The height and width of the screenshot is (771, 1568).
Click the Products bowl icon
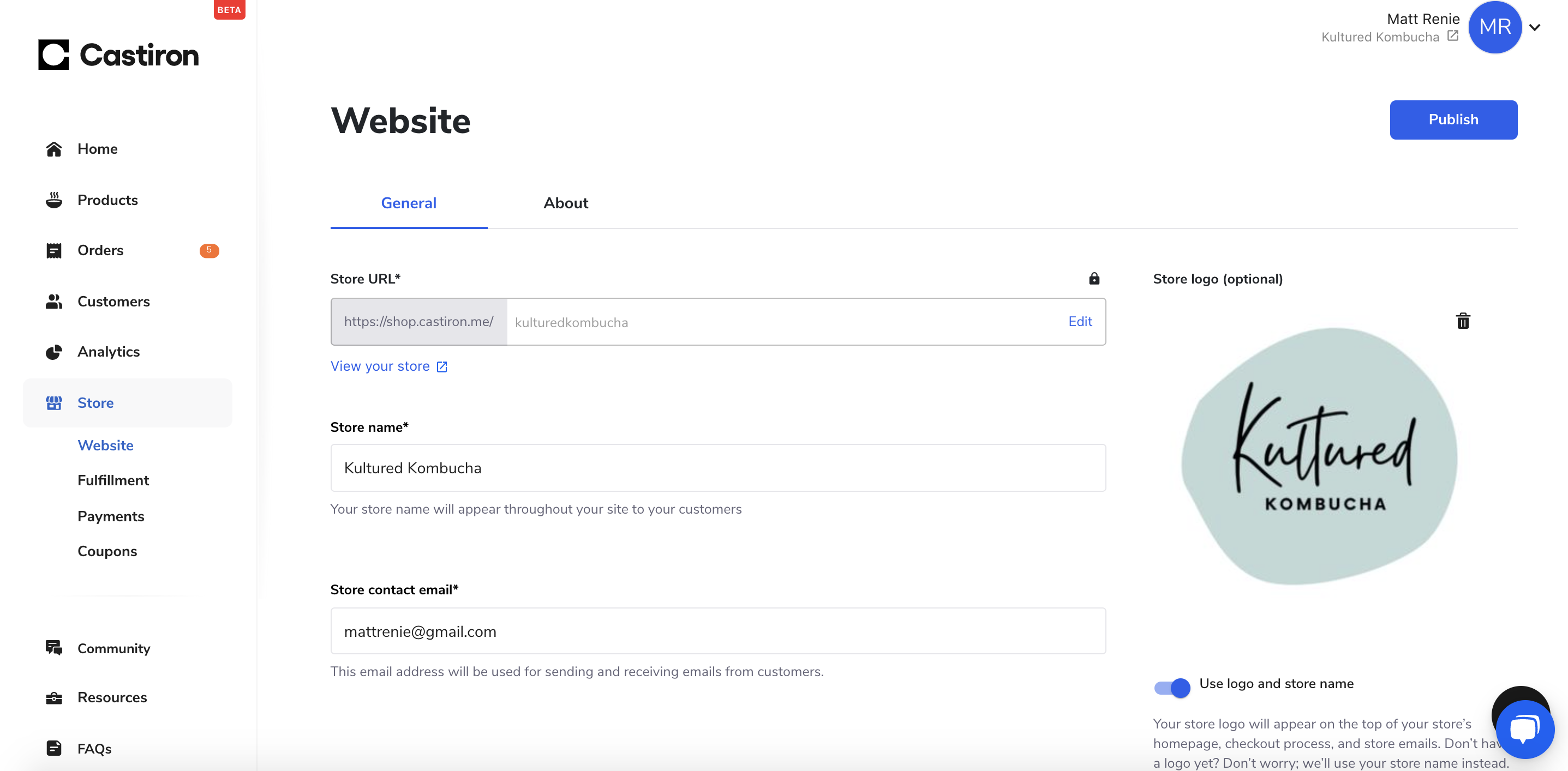pos(53,200)
